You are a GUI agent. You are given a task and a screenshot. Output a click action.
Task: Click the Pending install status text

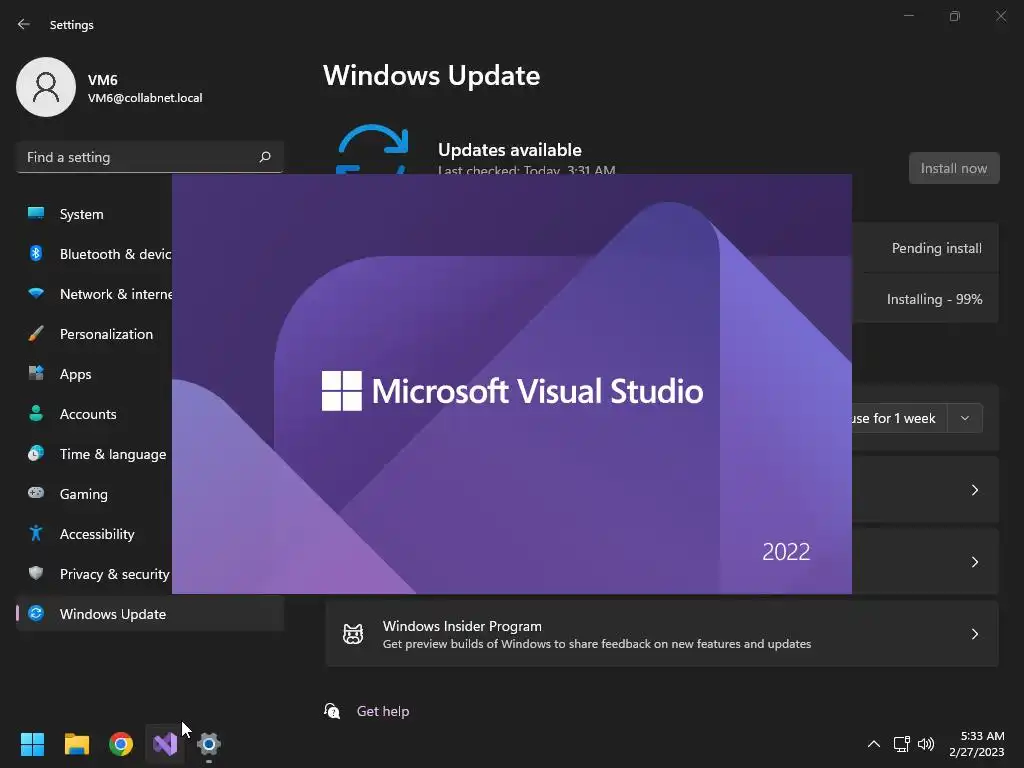(936, 248)
